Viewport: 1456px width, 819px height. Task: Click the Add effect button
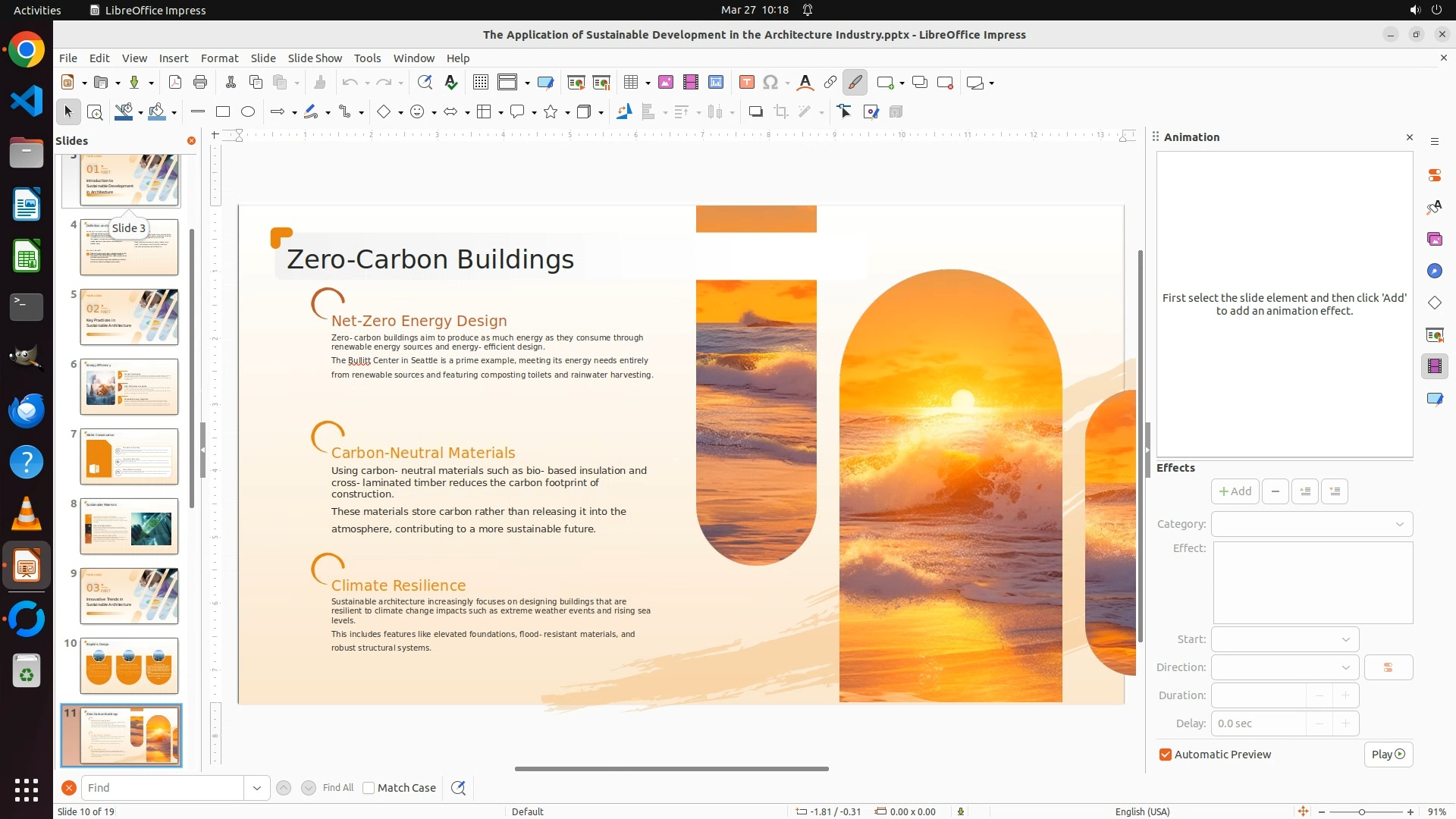(x=1235, y=491)
